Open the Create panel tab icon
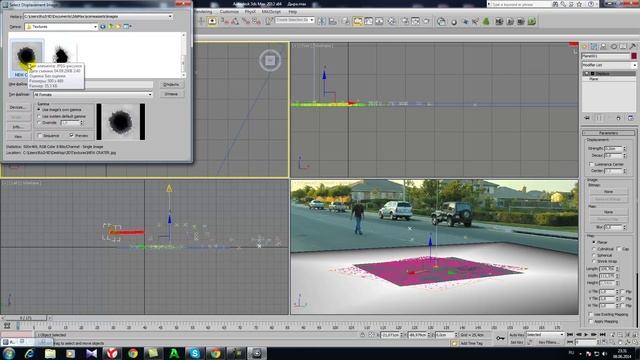Viewport: 640px width, 360px height. click(584, 46)
